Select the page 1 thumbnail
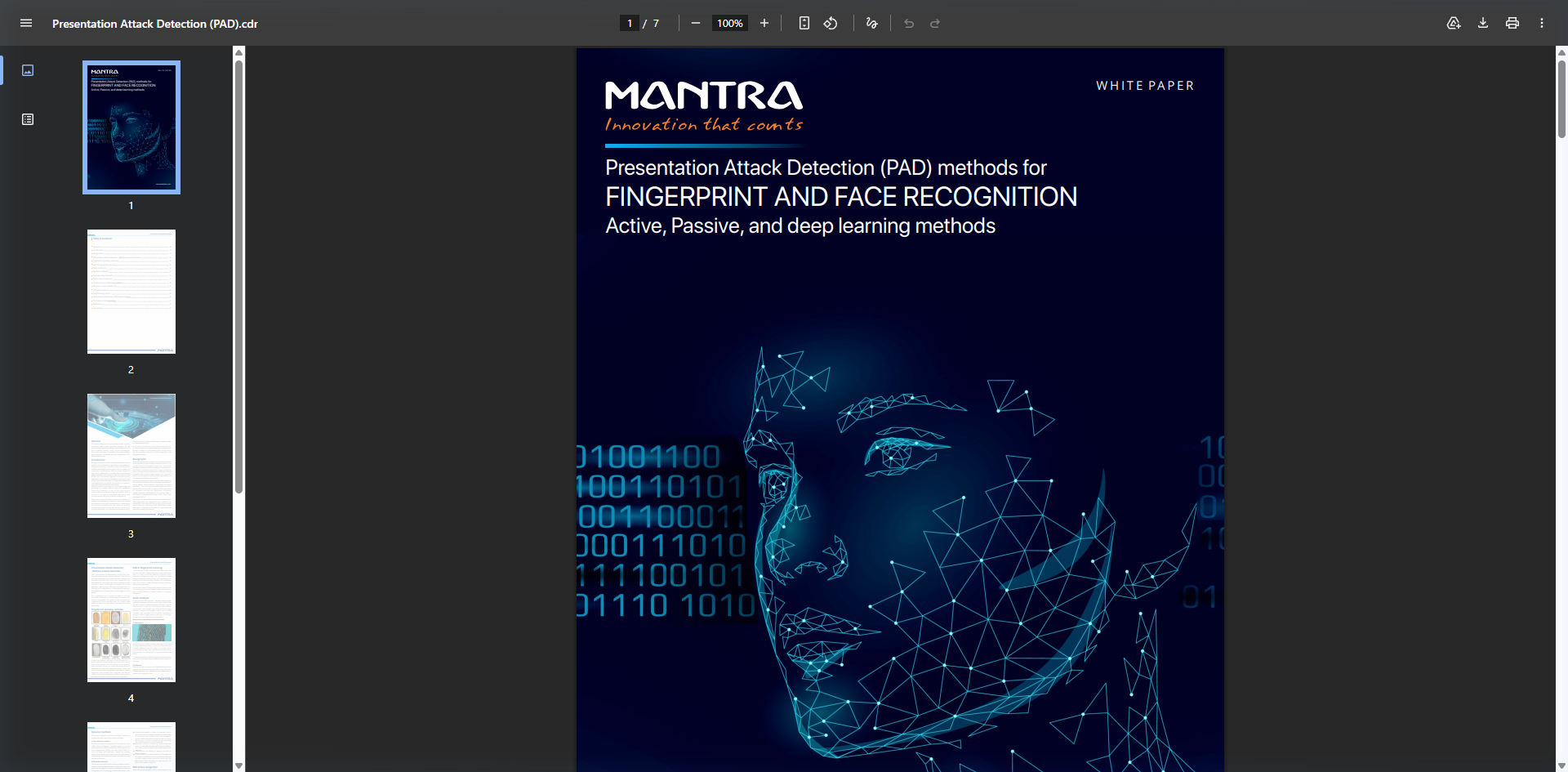The height and width of the screenshot is (772, 1568). (131, 127)
